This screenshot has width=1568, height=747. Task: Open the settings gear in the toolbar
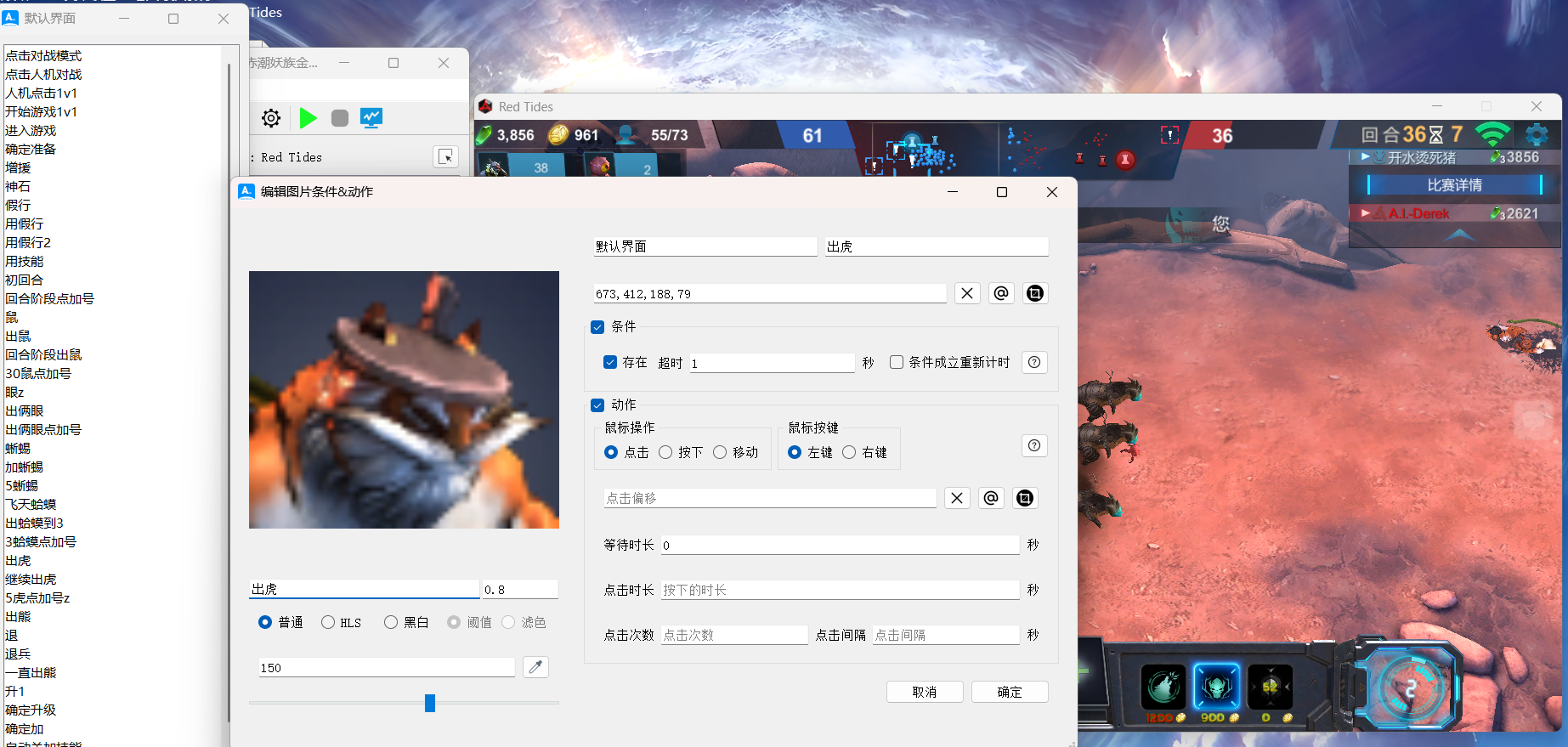coord(271,118)
